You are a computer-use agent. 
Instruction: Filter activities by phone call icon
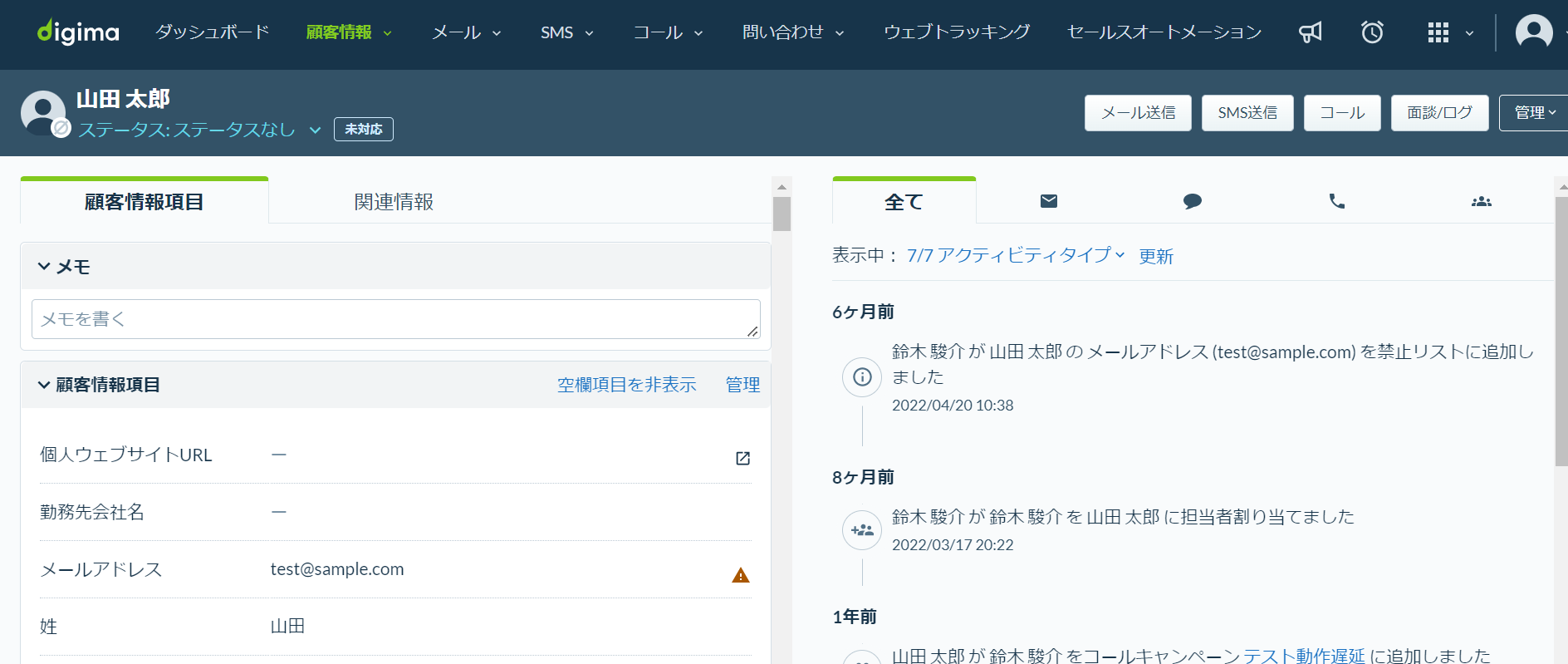click(1337, 201)
